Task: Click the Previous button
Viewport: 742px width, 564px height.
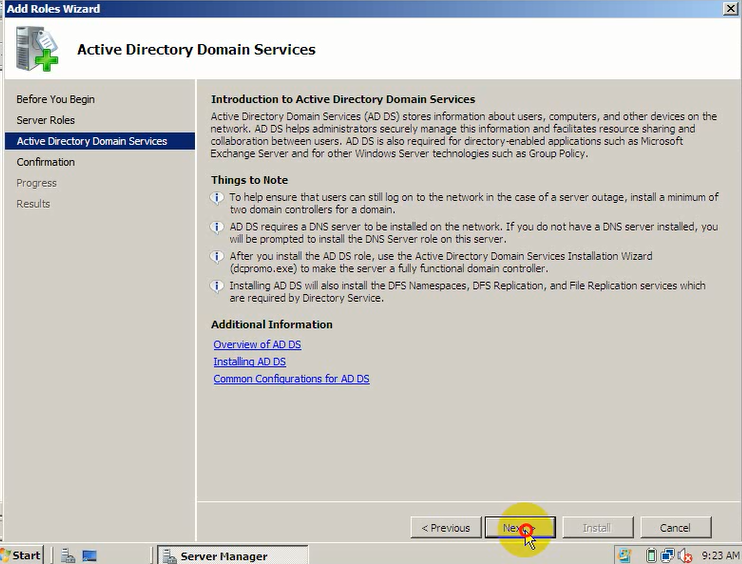Action: tap(446, 528)
